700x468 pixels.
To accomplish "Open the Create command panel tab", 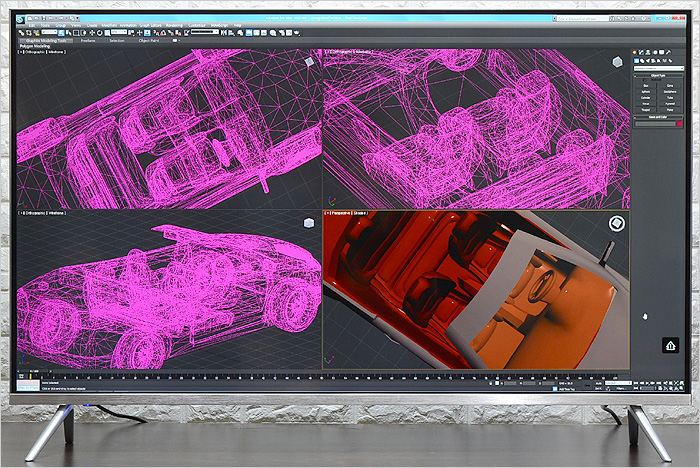I will tap(636, 52).
